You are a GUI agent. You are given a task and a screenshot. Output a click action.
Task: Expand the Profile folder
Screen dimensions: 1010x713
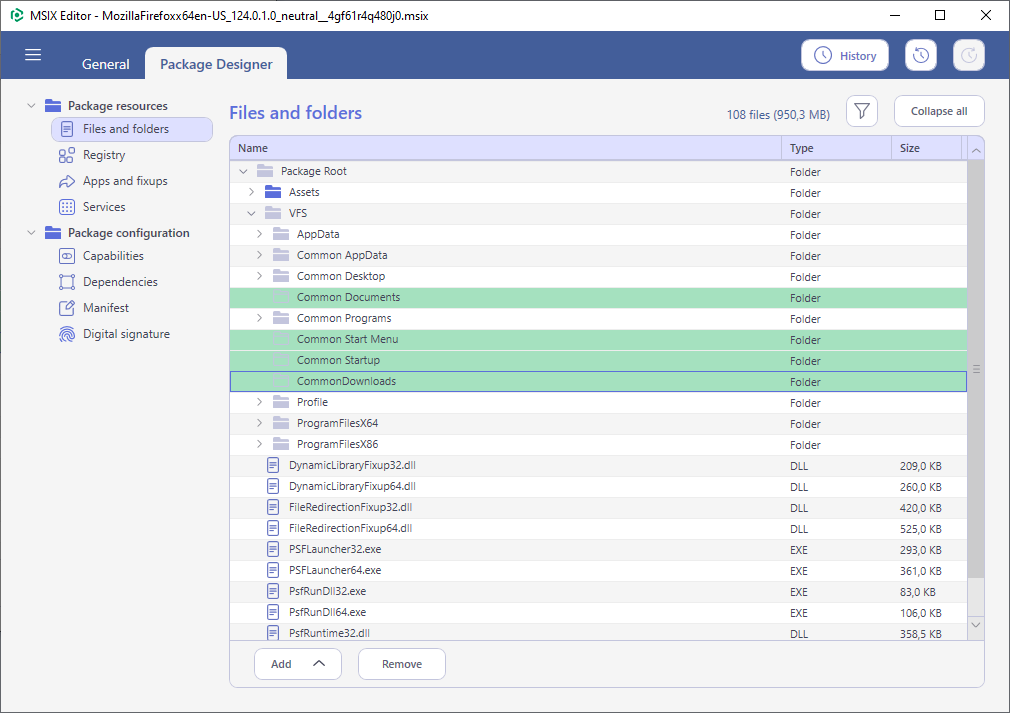point(260,402)
